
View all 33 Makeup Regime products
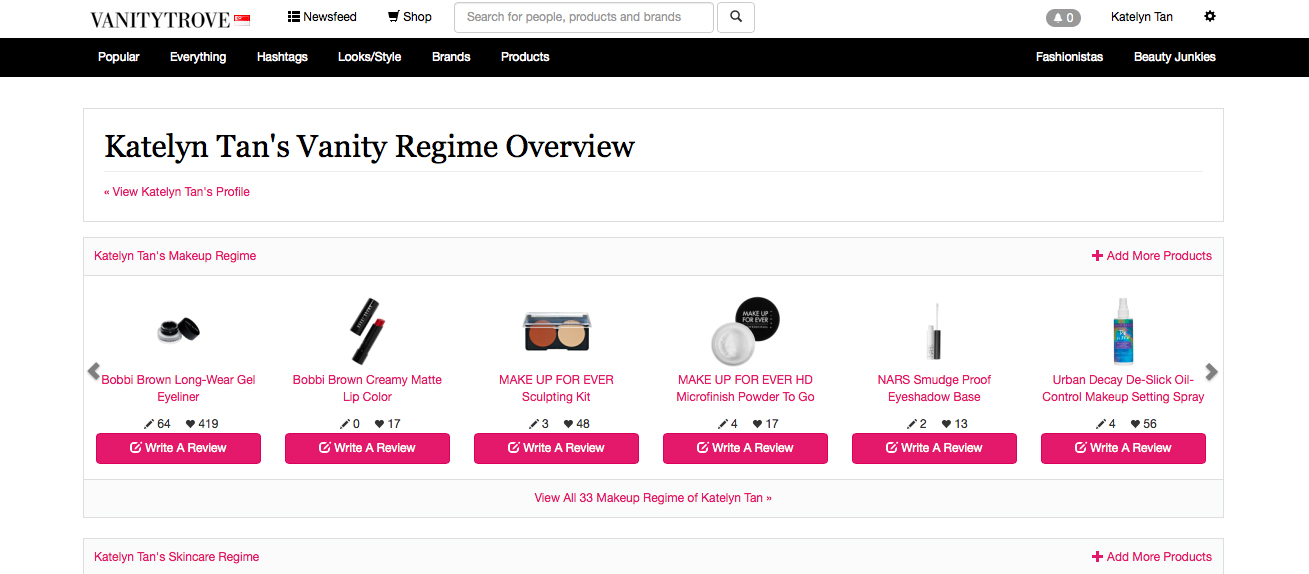pos(653,498)
